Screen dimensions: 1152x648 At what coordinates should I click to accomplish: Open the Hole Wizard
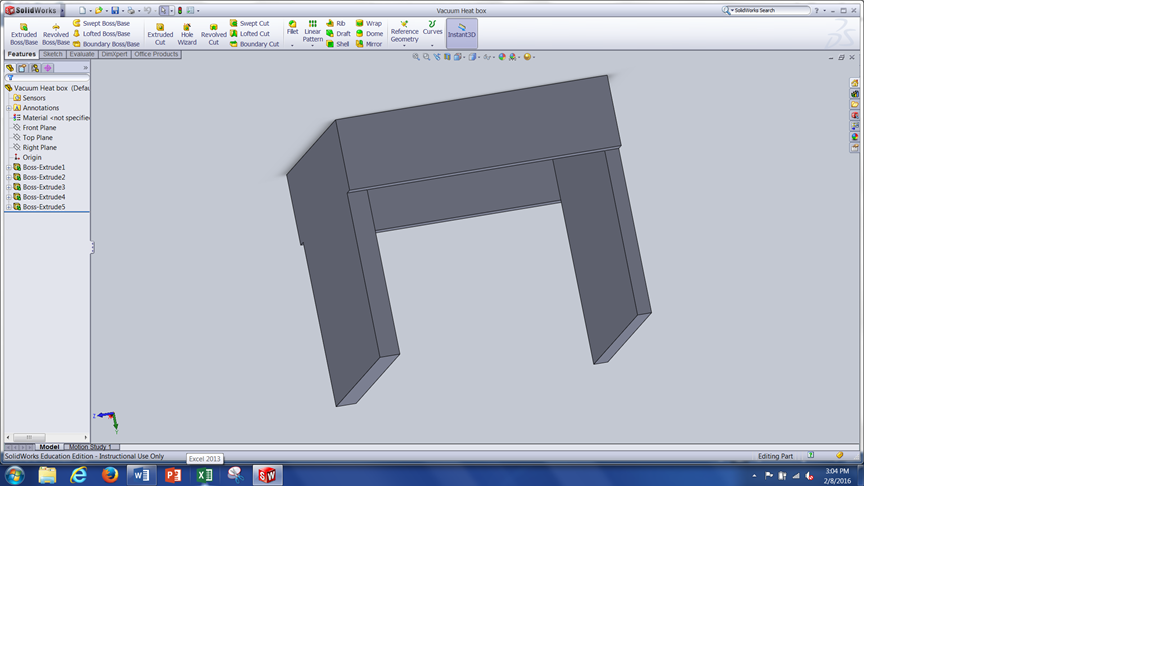187,34
